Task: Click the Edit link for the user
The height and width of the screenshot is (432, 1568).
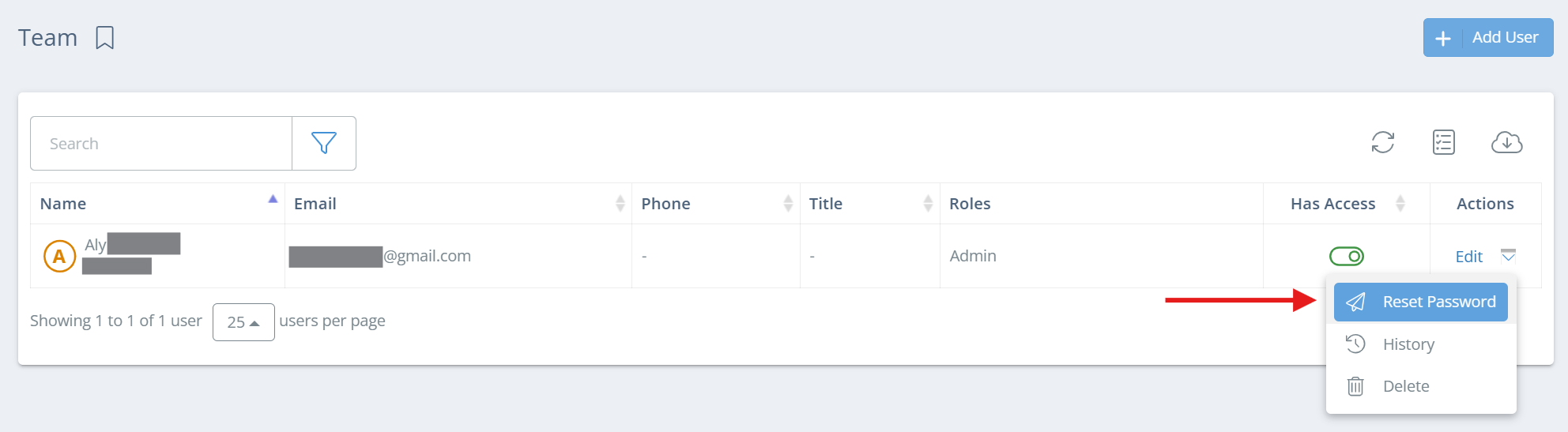Action: pyautogui.click(x=1468, y=257)
